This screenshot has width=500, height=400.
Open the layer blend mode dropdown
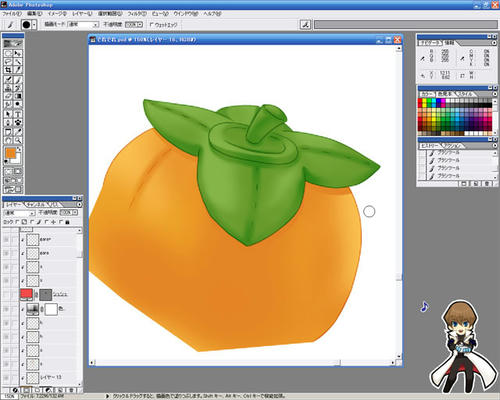(19, 213)
